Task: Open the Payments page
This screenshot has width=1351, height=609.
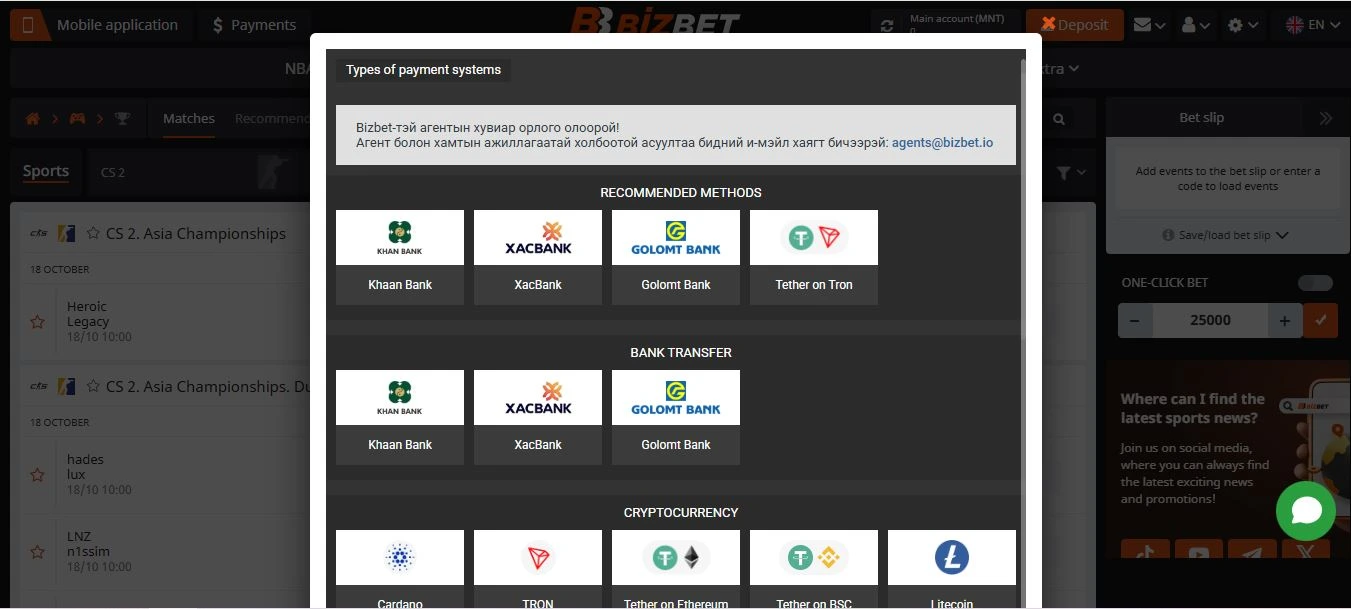Action: coord(253,25)
